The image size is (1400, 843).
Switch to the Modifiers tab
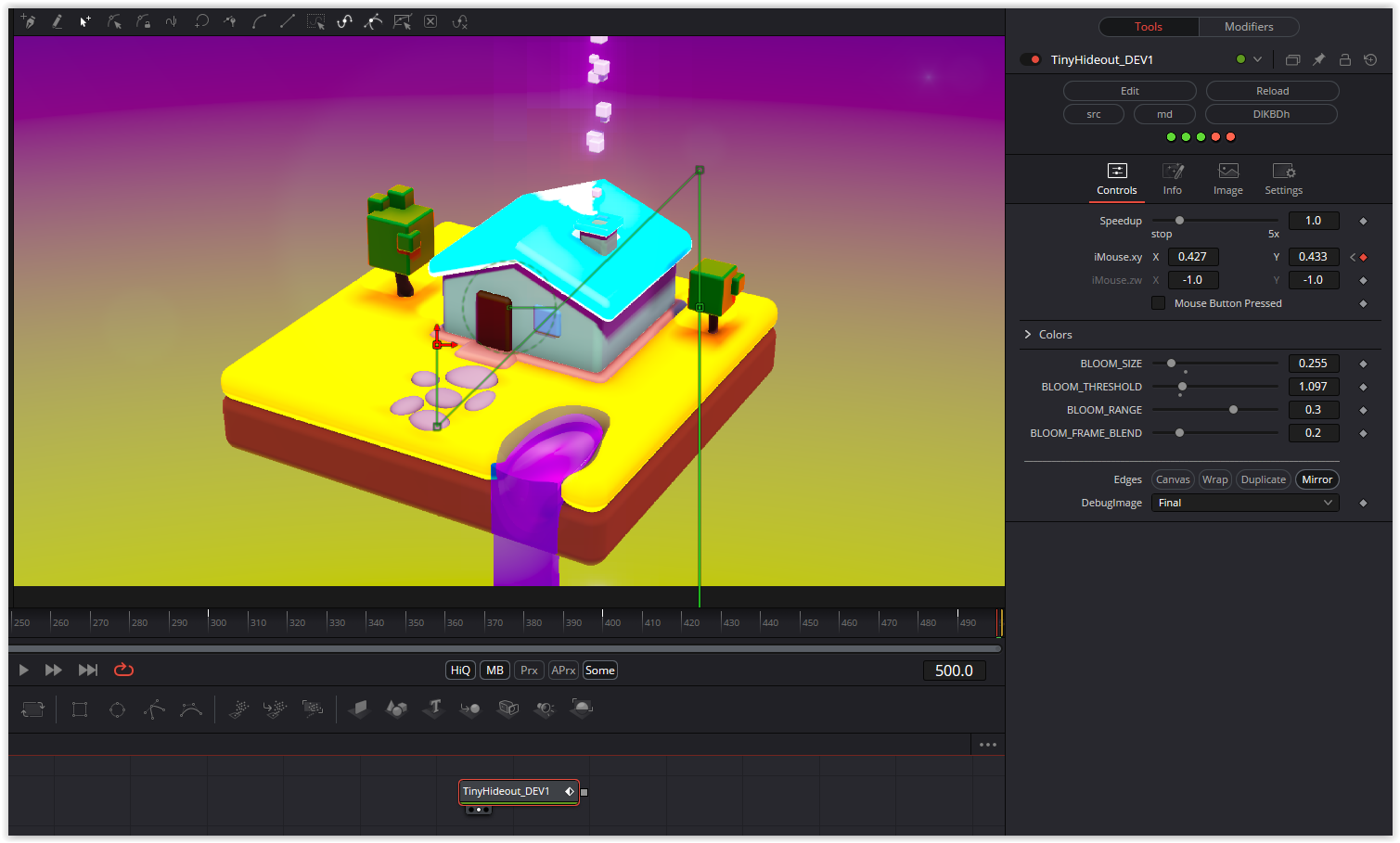(1248, 27)
